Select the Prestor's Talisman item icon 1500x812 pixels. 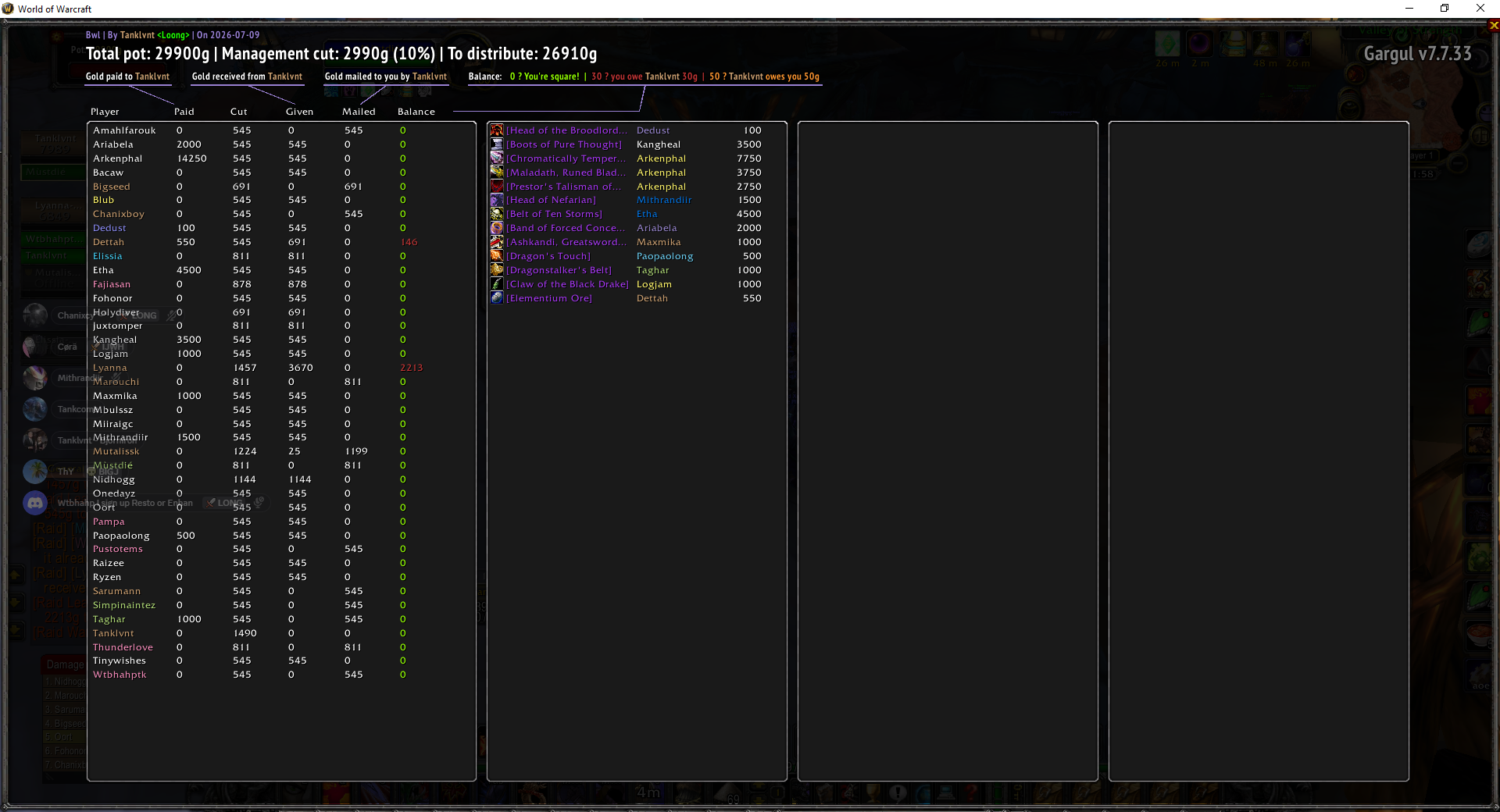[x=497, y=187]
